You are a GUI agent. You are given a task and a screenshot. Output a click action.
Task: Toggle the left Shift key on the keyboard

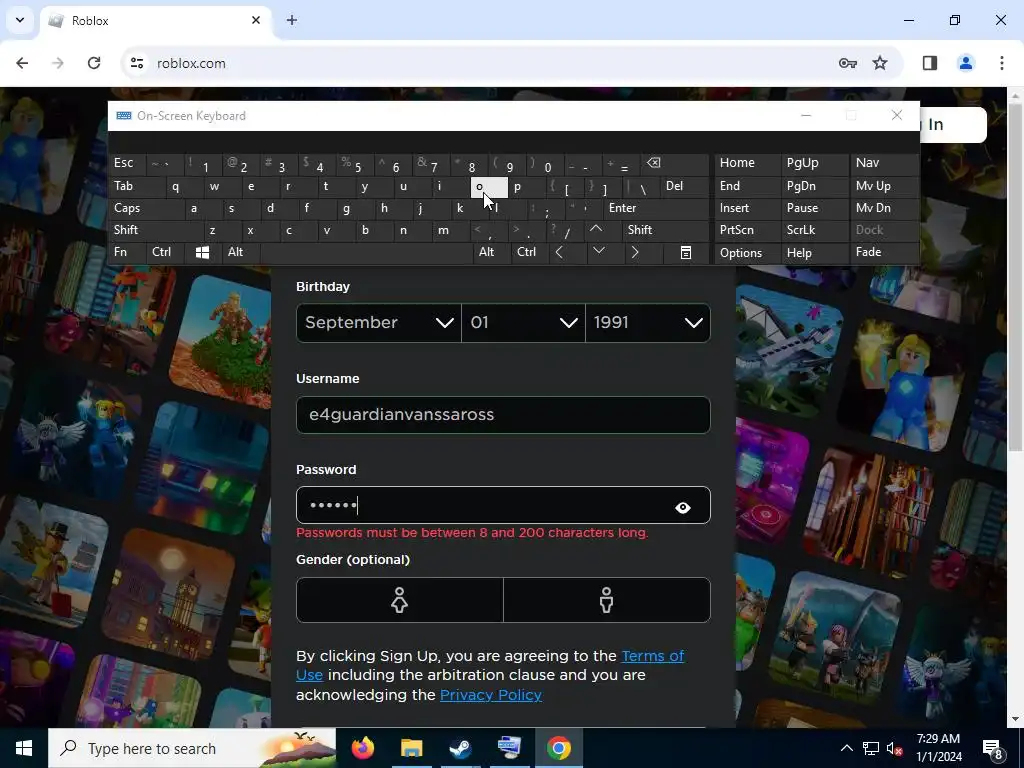[155, 230]
